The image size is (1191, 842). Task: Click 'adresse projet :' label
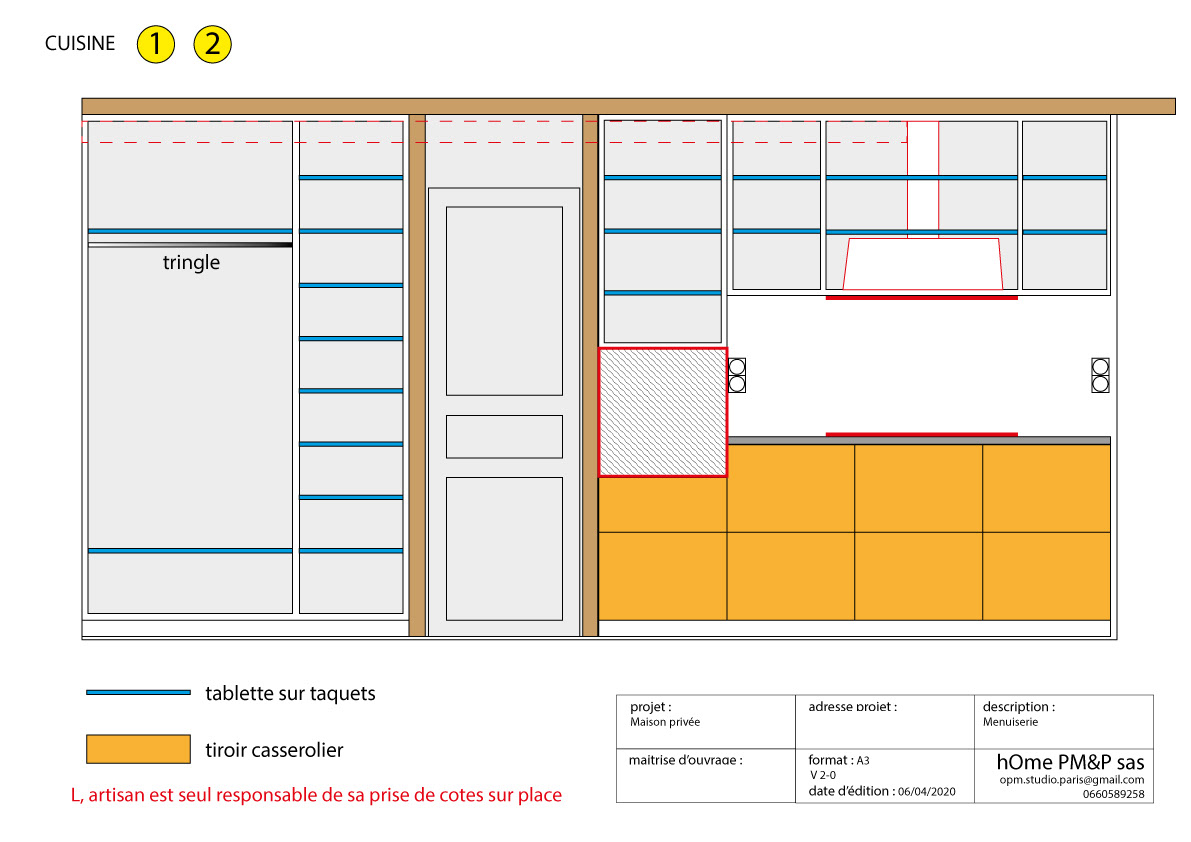pos(852,707)
